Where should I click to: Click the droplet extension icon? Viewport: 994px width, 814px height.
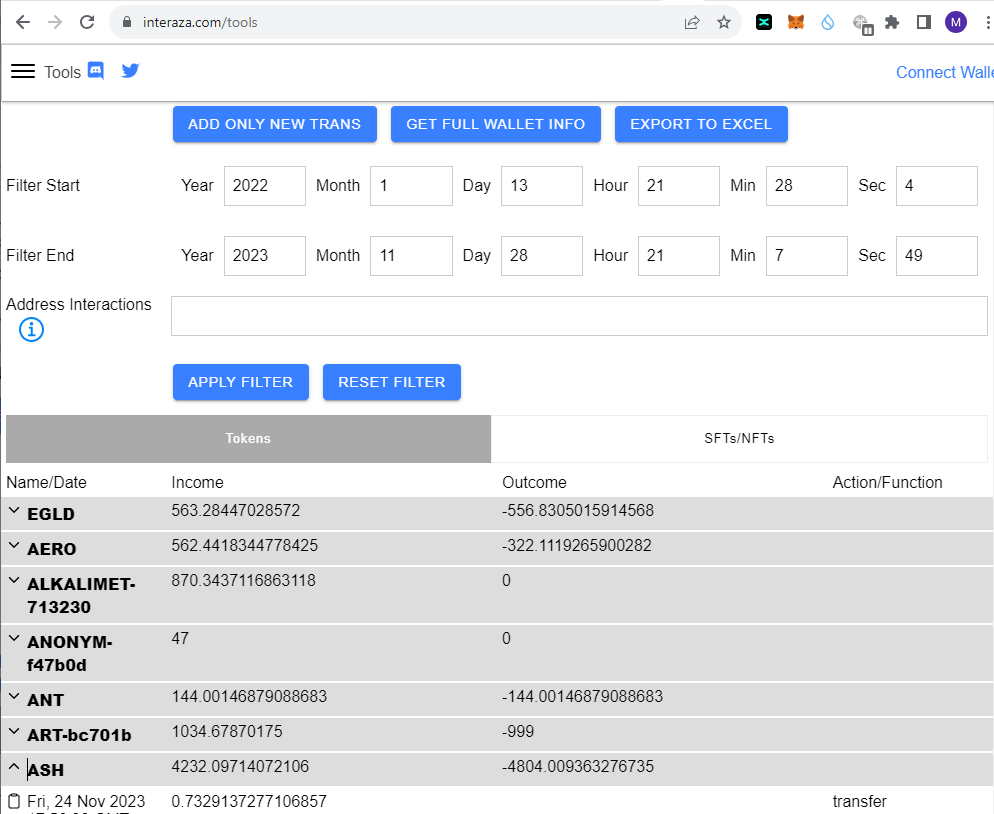pyautogui.click(x=828, y=22)
